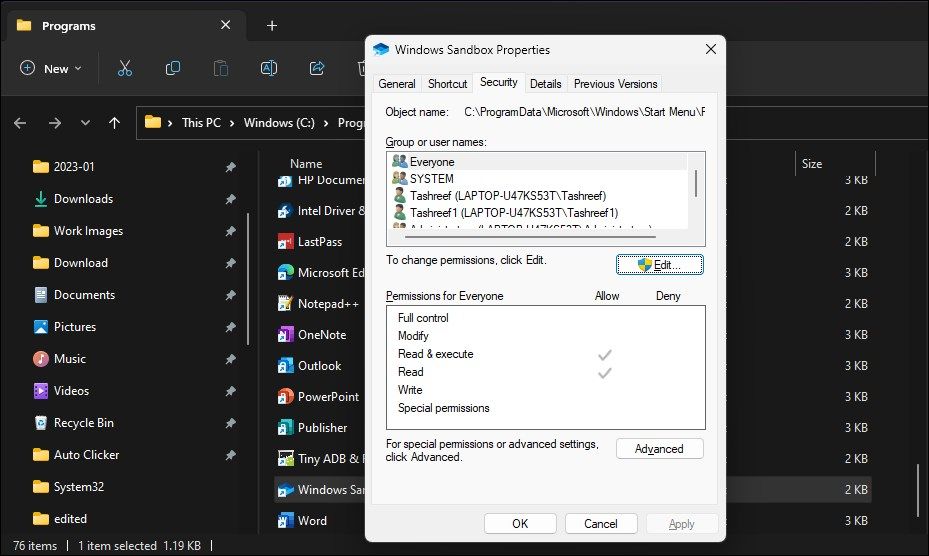Image resolution: width=929 pixels, height=556 pixels.
Task: Click OK in Windows Sandbox Properties
Action: pos(520,523)
